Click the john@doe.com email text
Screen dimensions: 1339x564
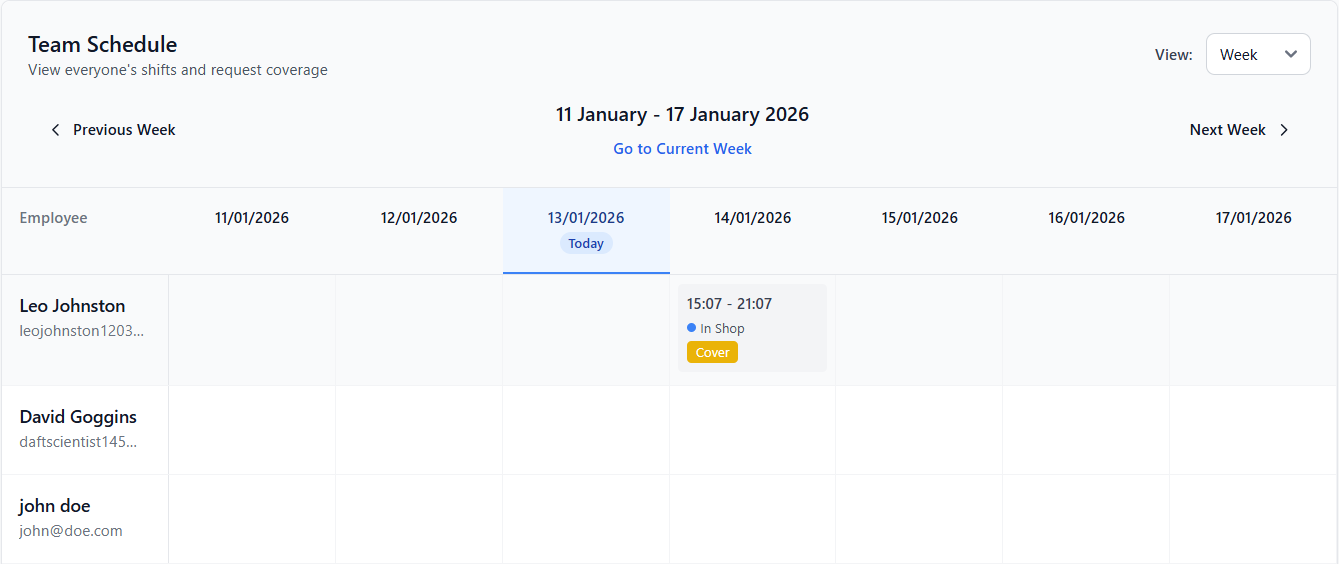click(70, 531)
